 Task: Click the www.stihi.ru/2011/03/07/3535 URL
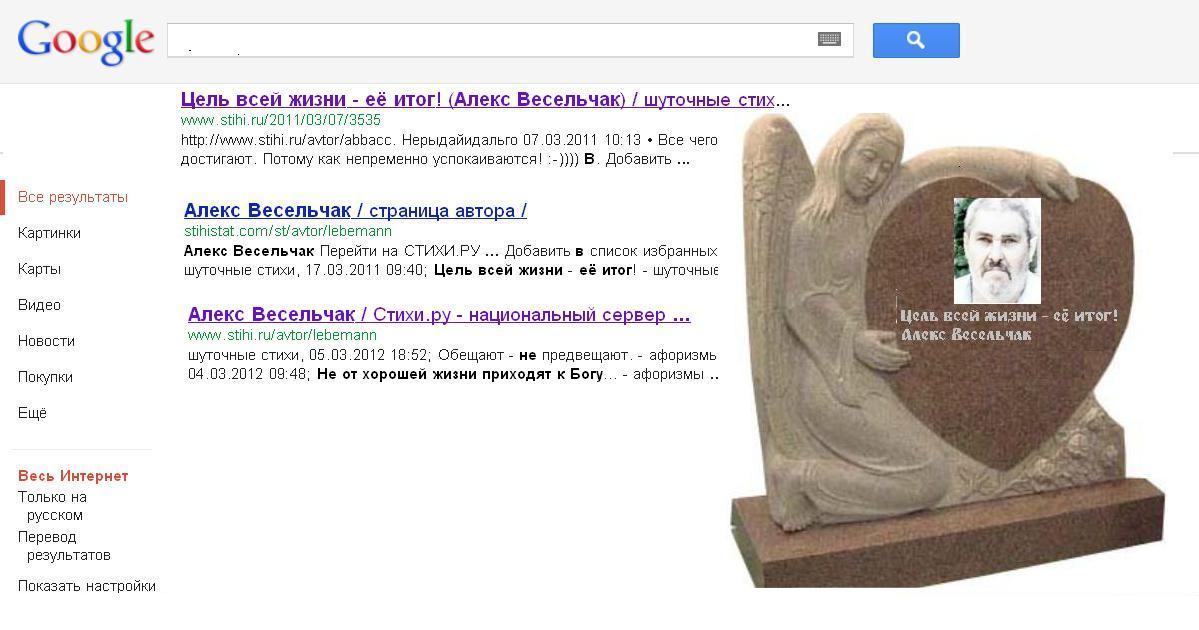[x=280, y=120]
